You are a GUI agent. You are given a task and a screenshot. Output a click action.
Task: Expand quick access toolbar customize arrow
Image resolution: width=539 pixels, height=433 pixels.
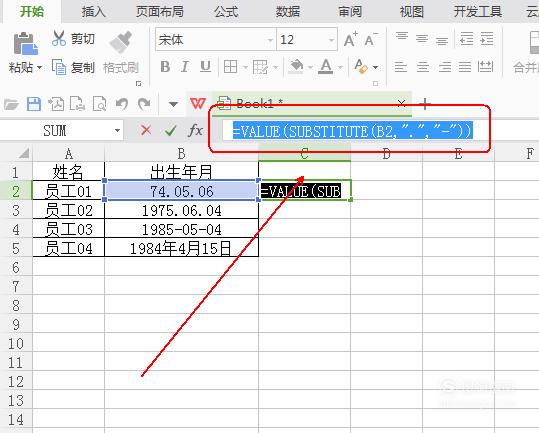tap(173, 104)
